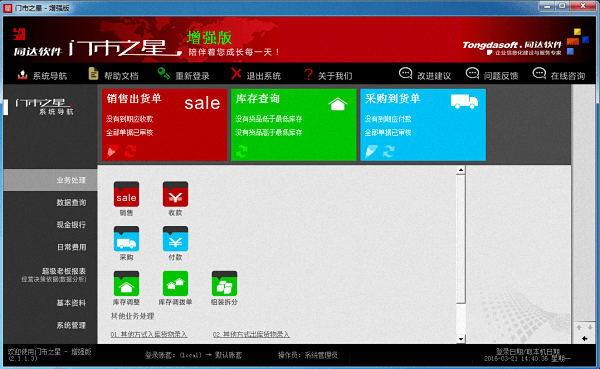Select 业务处理 in the sidebar

(50, 180)
